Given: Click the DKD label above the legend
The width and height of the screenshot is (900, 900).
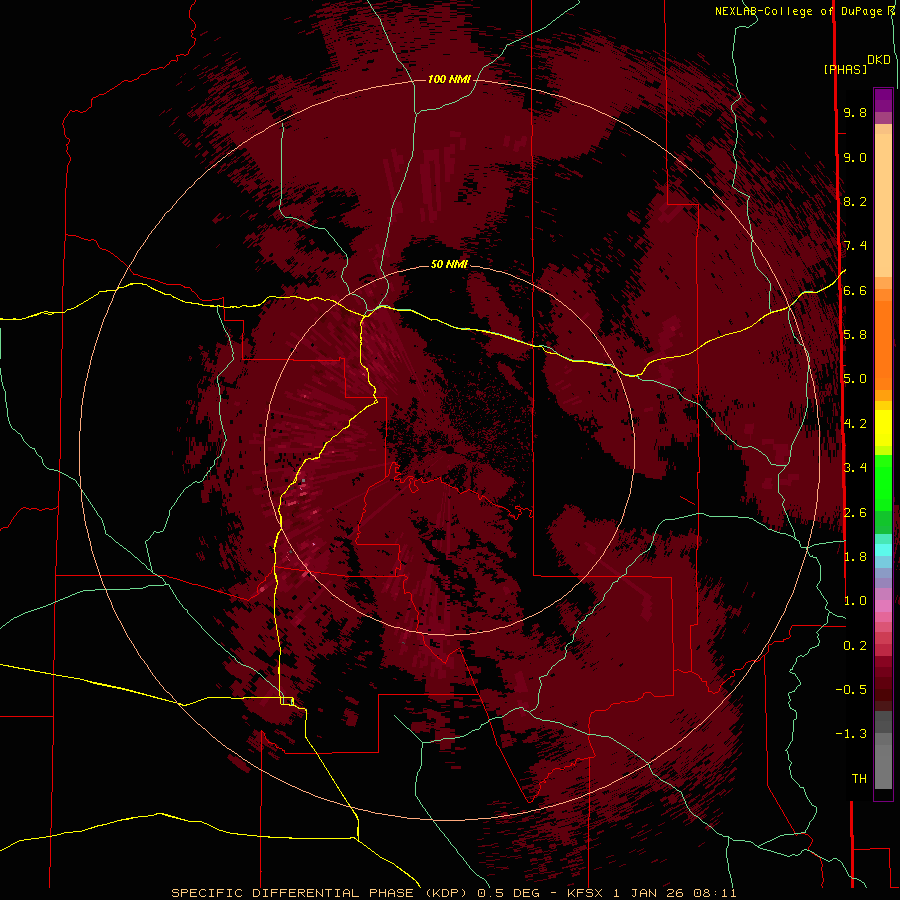Looking at the screenshot, I should pos(878,60).
